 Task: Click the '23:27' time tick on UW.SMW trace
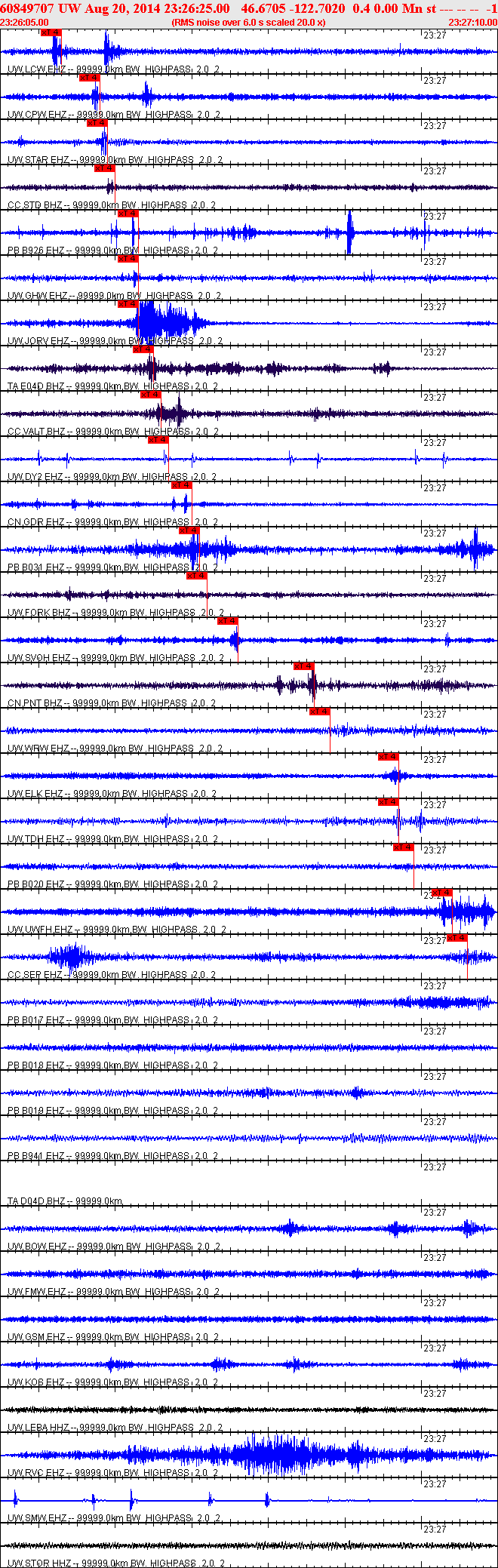(x=435, y=1484)
